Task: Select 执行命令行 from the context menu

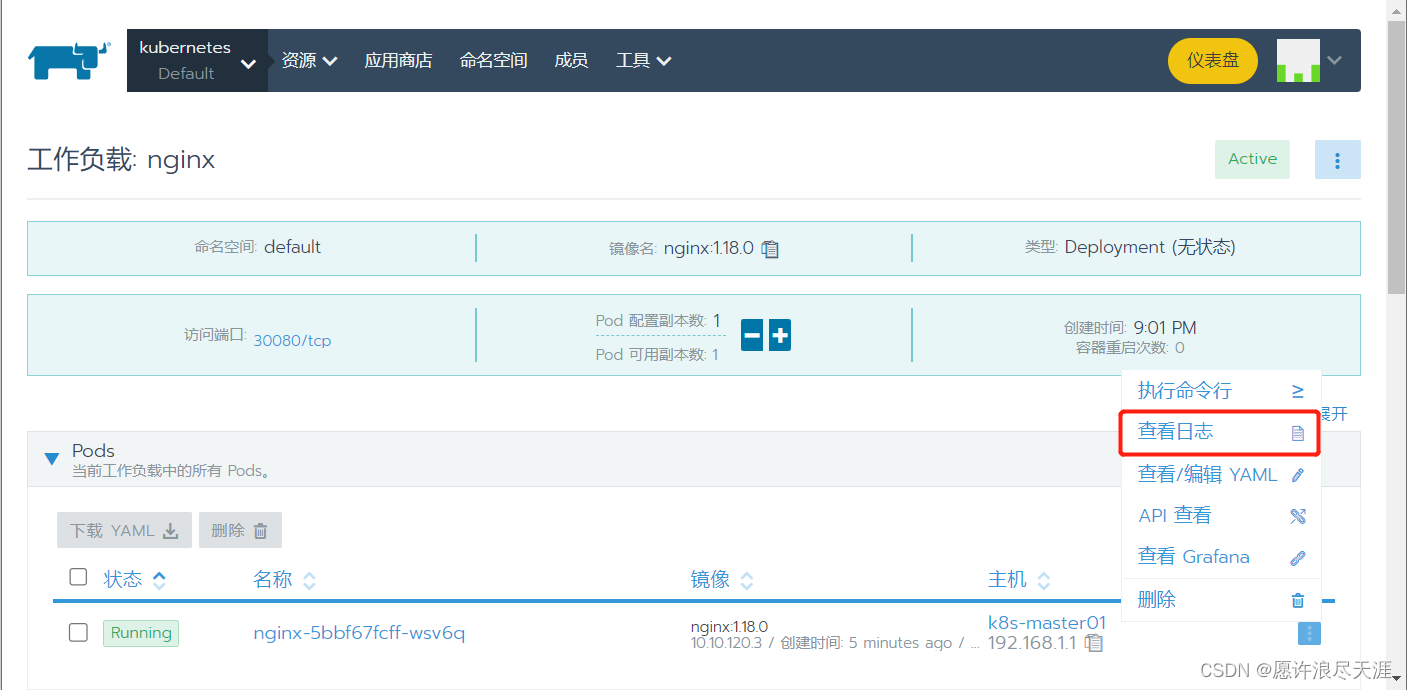Action: coord(1221,391)
